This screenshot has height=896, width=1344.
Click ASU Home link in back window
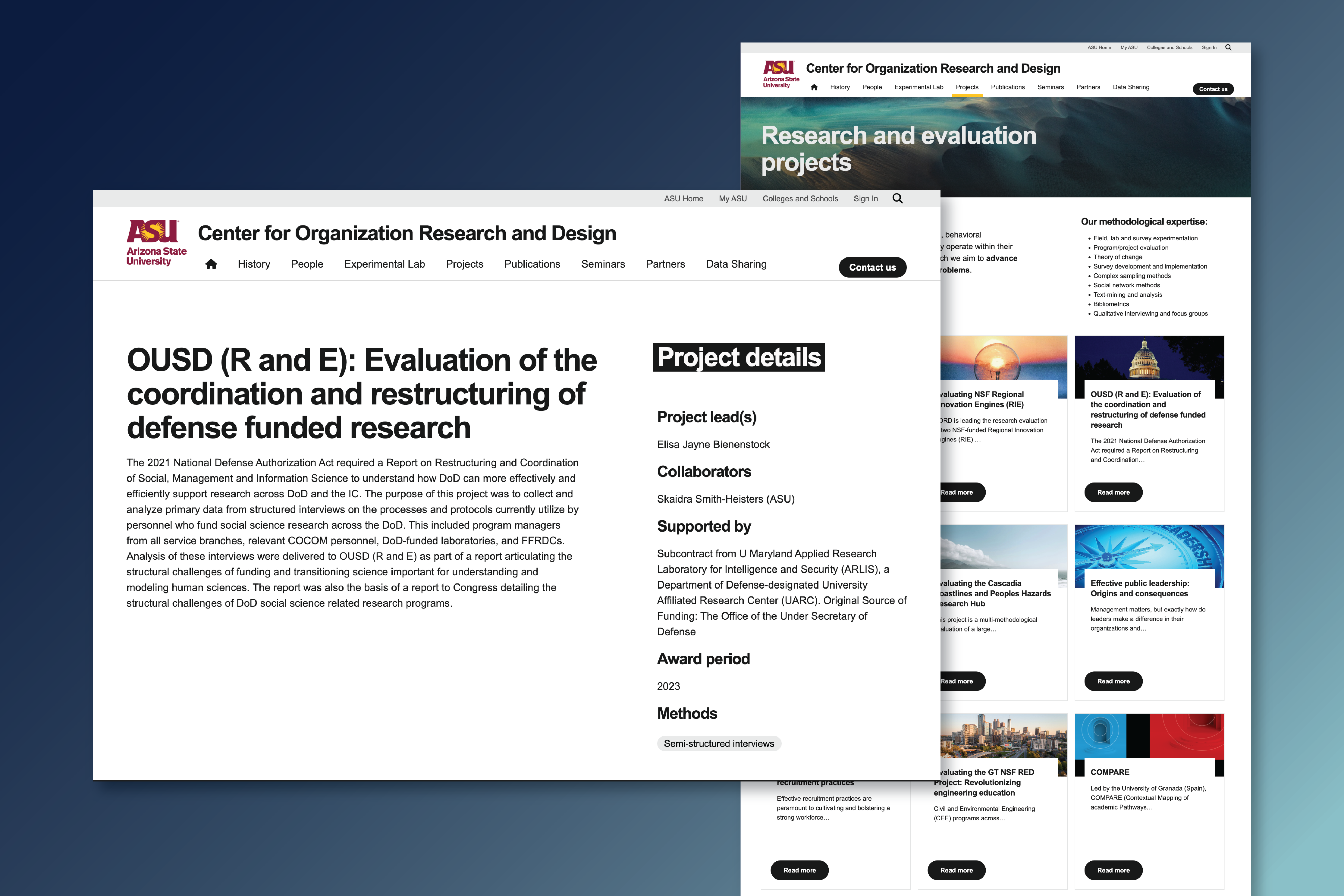click(x=1099, y=47)
